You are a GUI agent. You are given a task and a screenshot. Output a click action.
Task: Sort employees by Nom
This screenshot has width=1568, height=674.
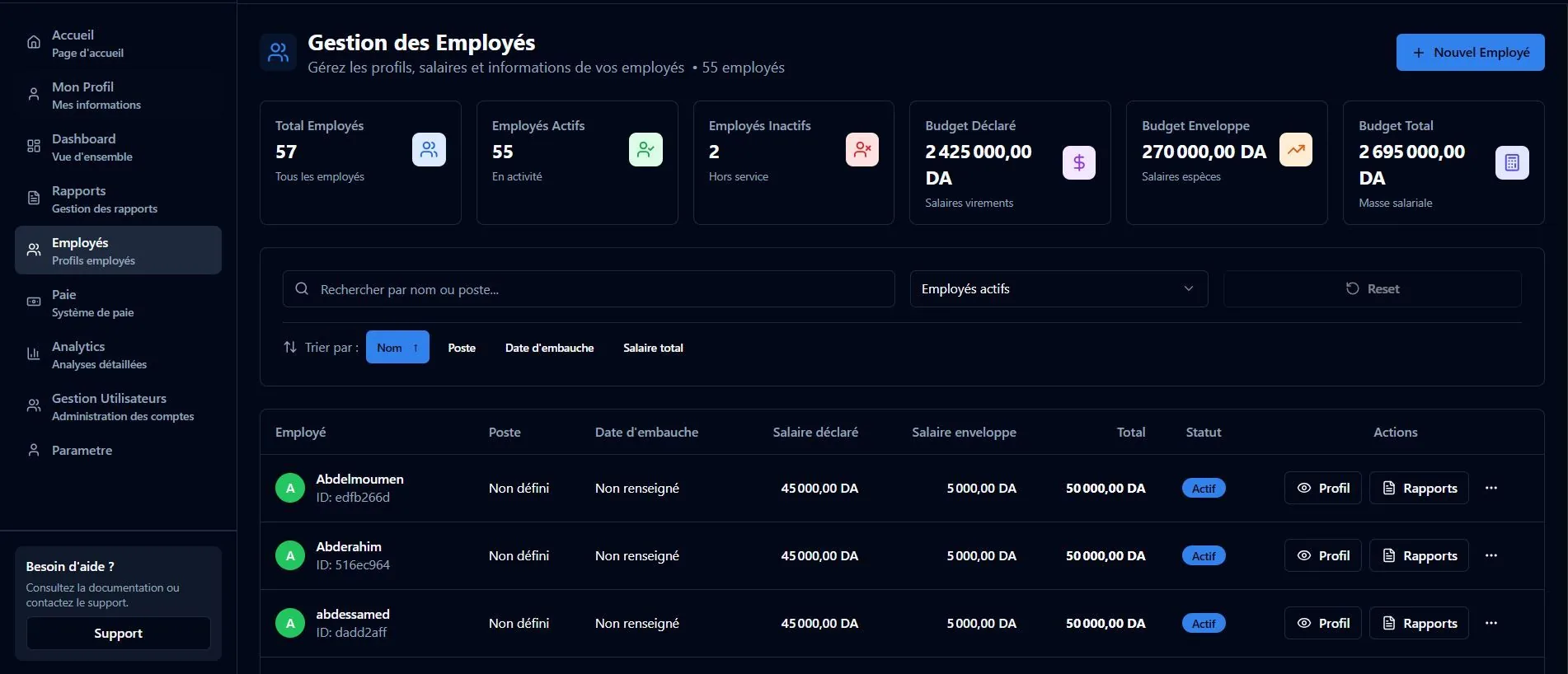click(x=397, y=348)
